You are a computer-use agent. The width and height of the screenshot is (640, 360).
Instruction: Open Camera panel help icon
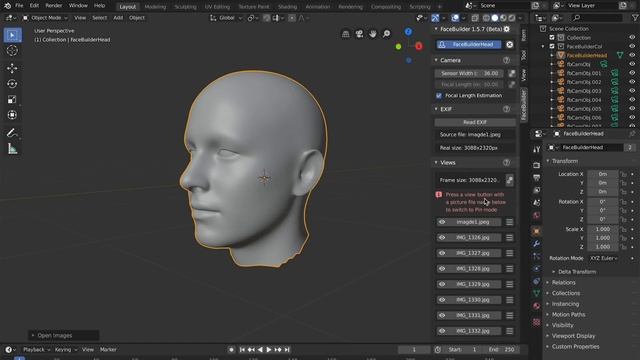point(507,60)
